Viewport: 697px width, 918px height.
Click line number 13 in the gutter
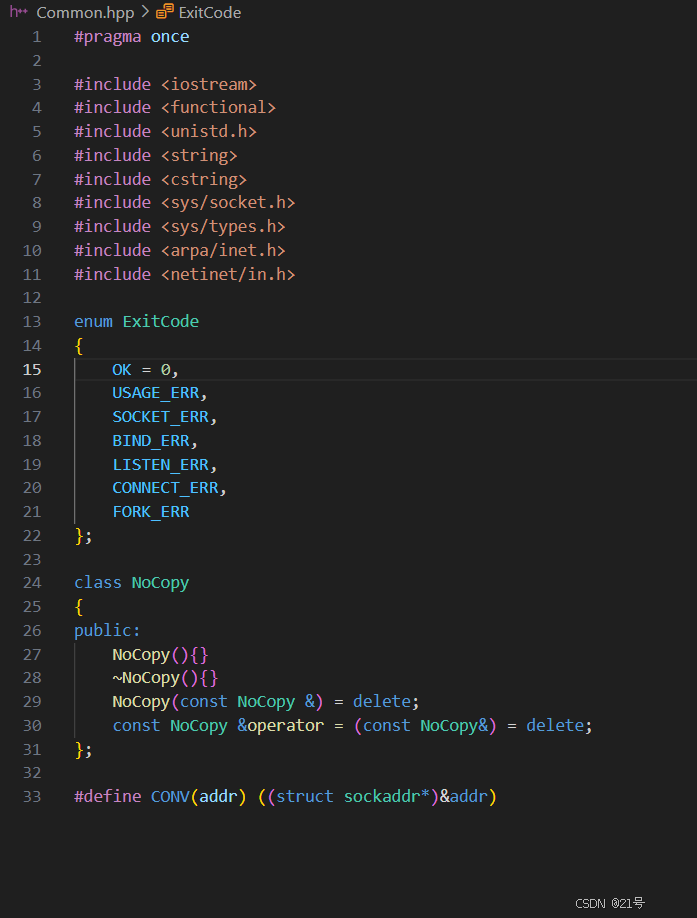pos(32,321)
